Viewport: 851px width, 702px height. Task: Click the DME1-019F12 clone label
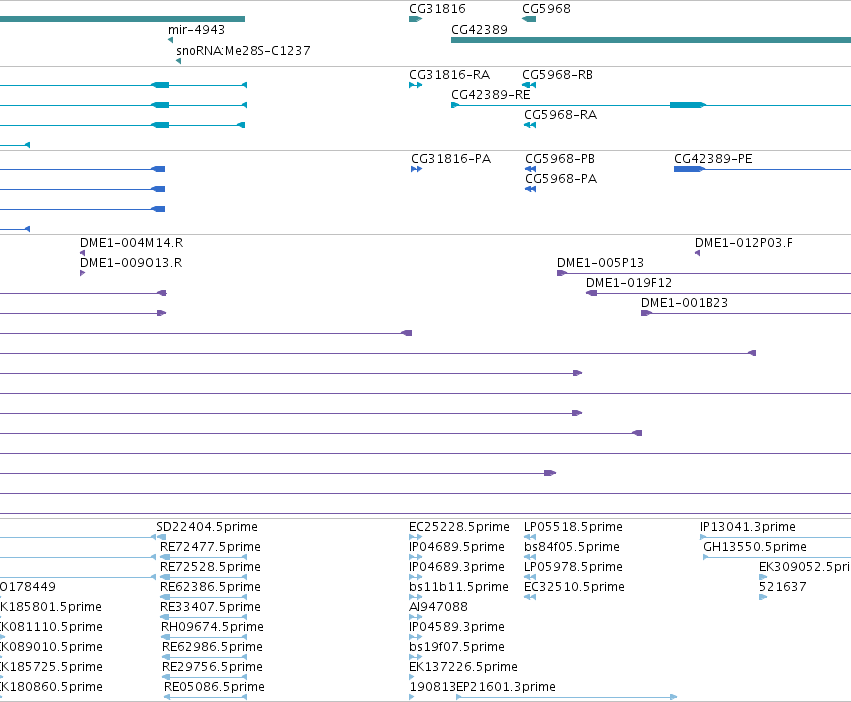pyautogui.click(x=628, y=283)
